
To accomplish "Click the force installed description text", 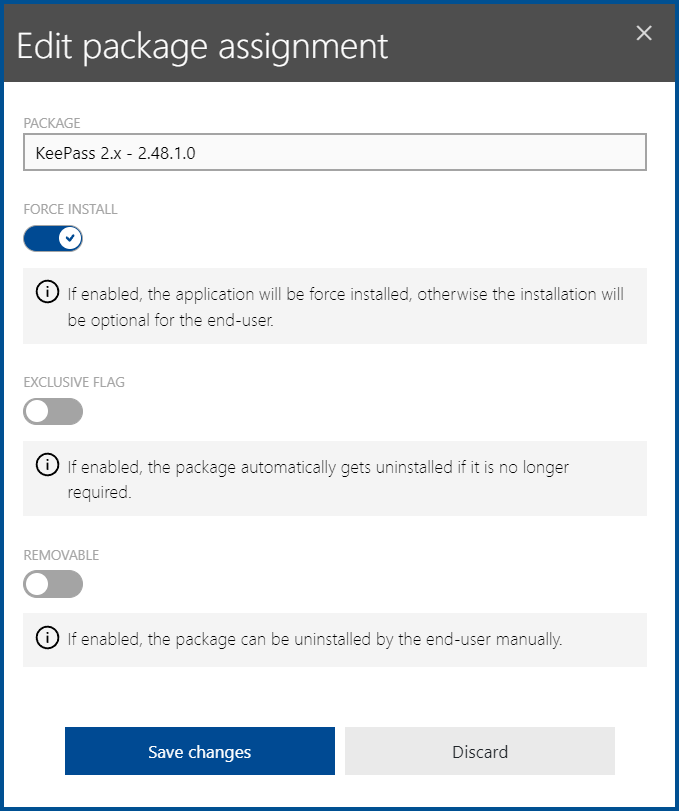I will 345,304.
